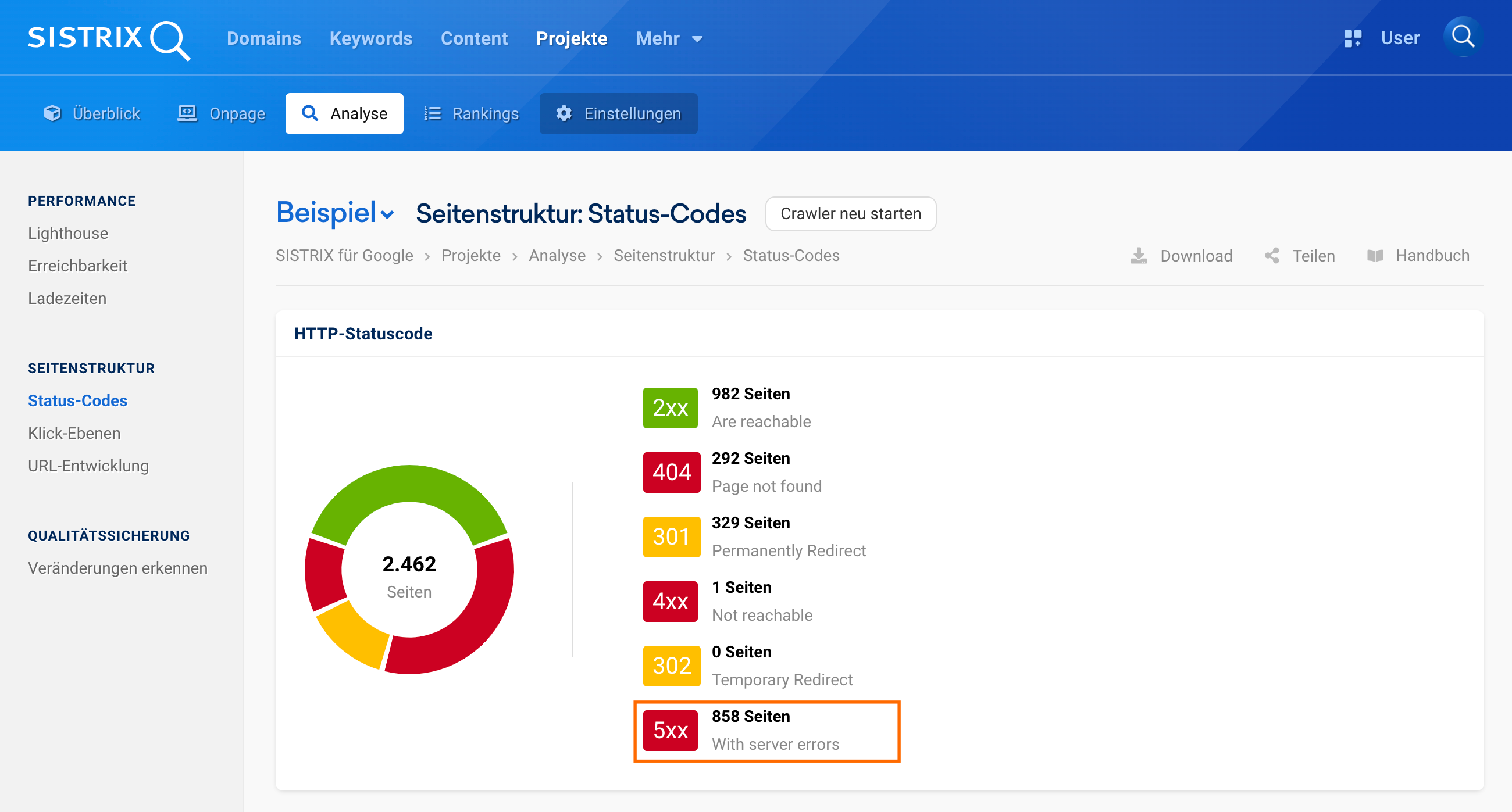
Task: Open the Rankings tab
Action: pyautogui.click(x=471, y=114)
